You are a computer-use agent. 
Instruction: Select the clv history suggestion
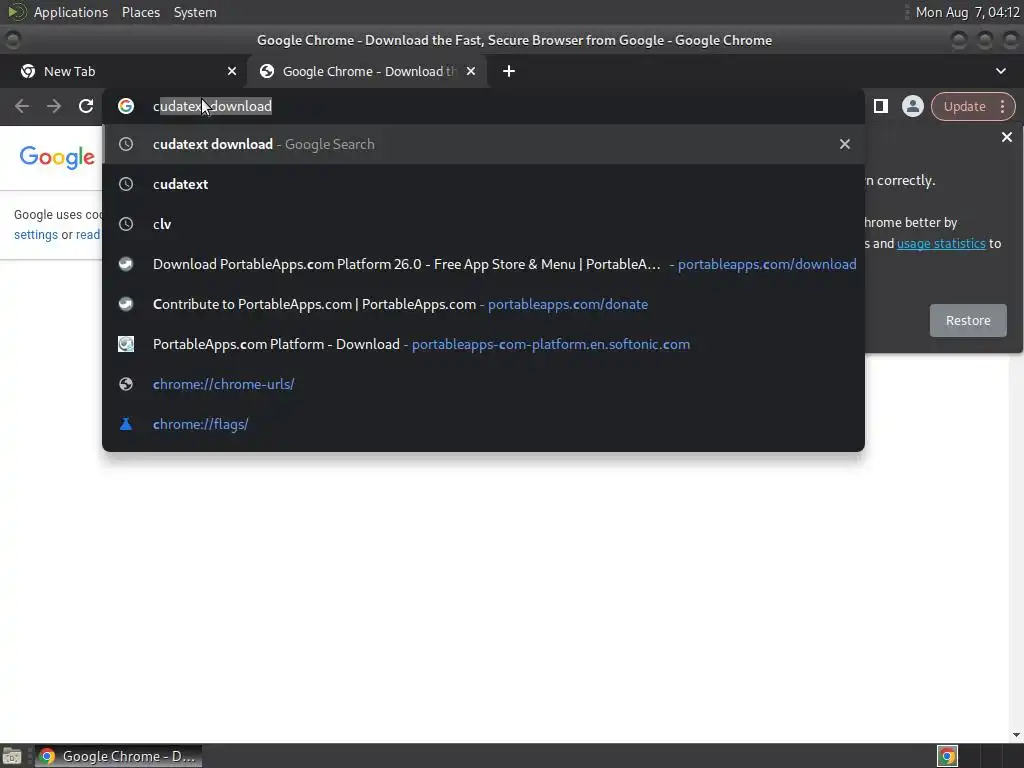click(x=483, y=224)
